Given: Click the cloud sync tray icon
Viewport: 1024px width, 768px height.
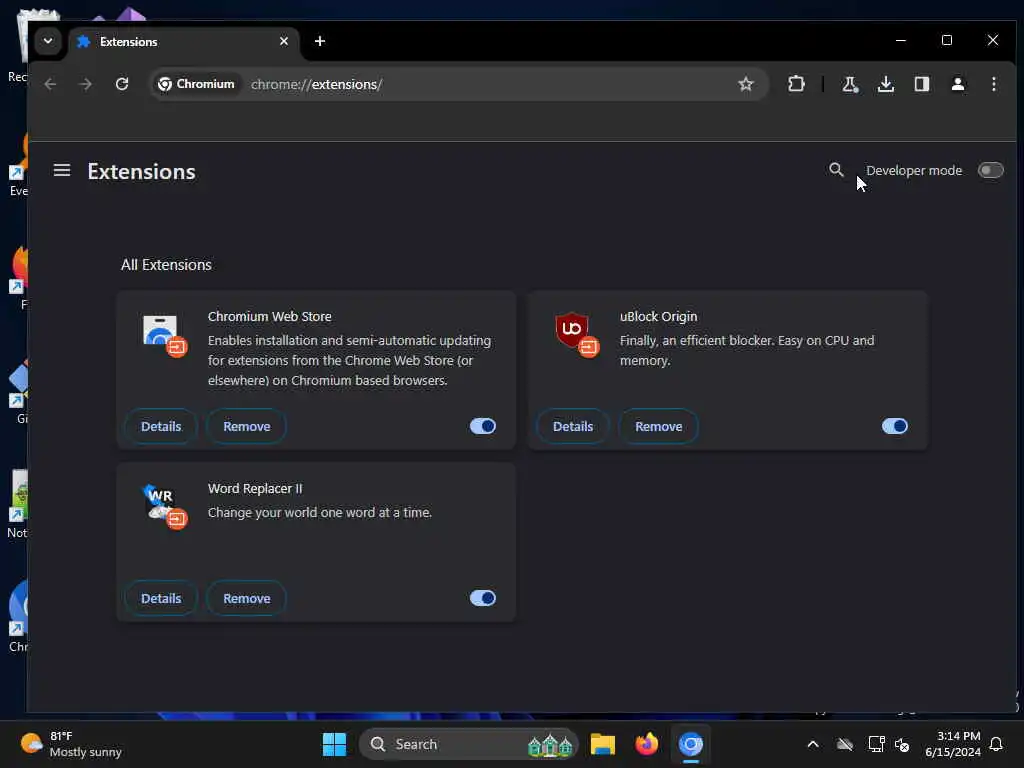Looking at the screenshot, I should pos(844,744).
